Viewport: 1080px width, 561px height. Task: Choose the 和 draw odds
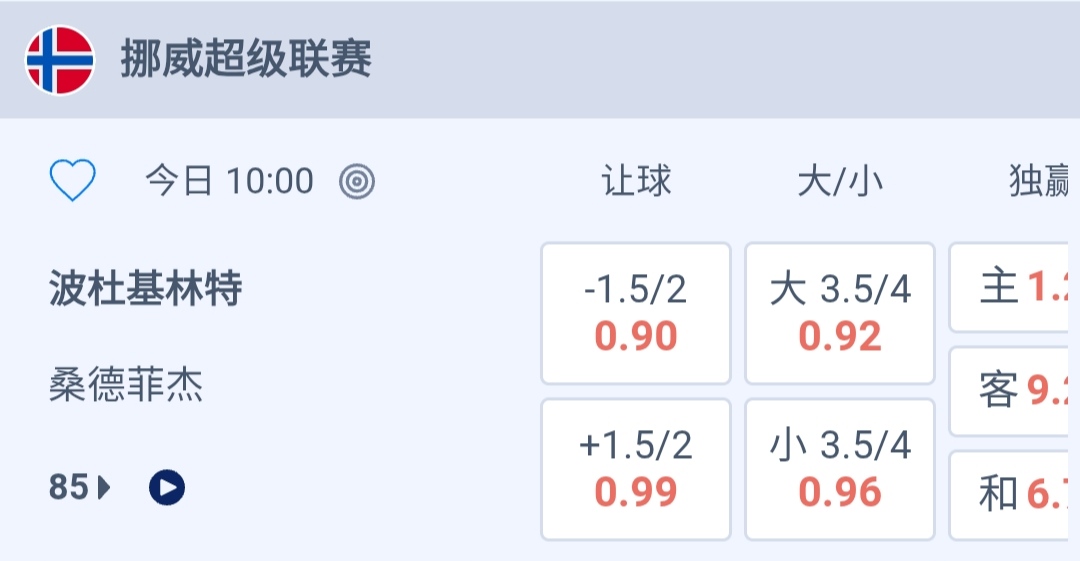tap(1014, 494)
